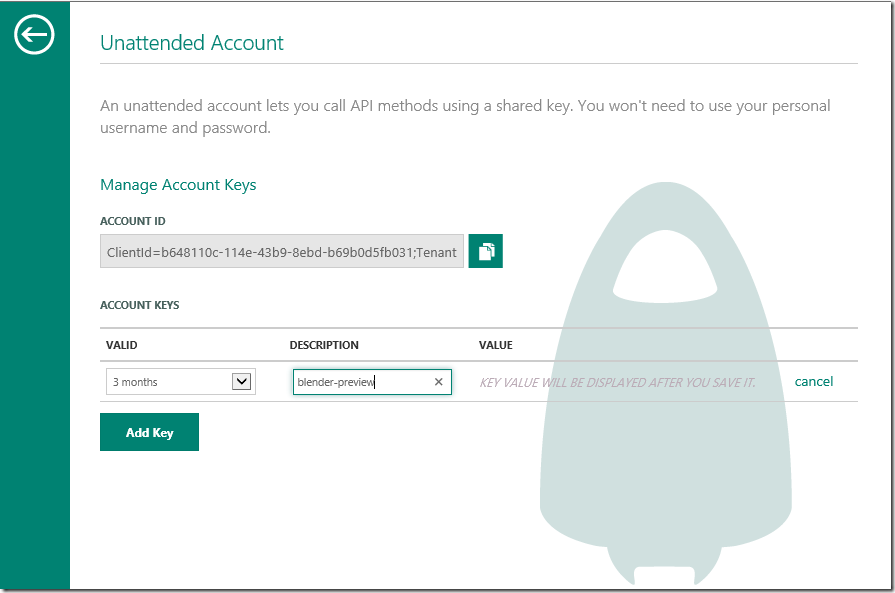
Task: Click the unattended account explanation paragraph
Action: 465,116
